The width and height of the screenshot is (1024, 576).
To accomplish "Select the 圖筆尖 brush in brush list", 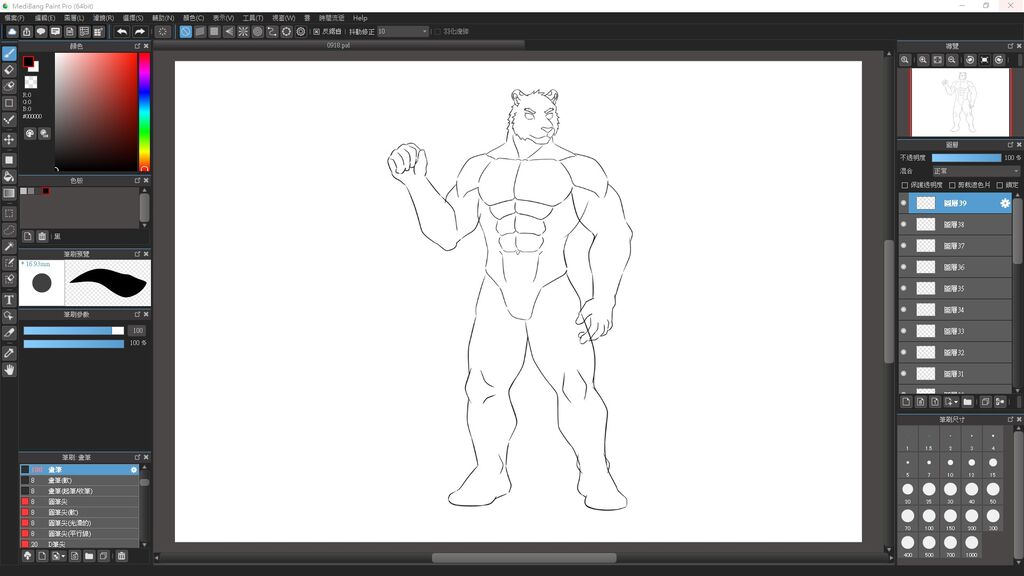I will tap(58, 502).
